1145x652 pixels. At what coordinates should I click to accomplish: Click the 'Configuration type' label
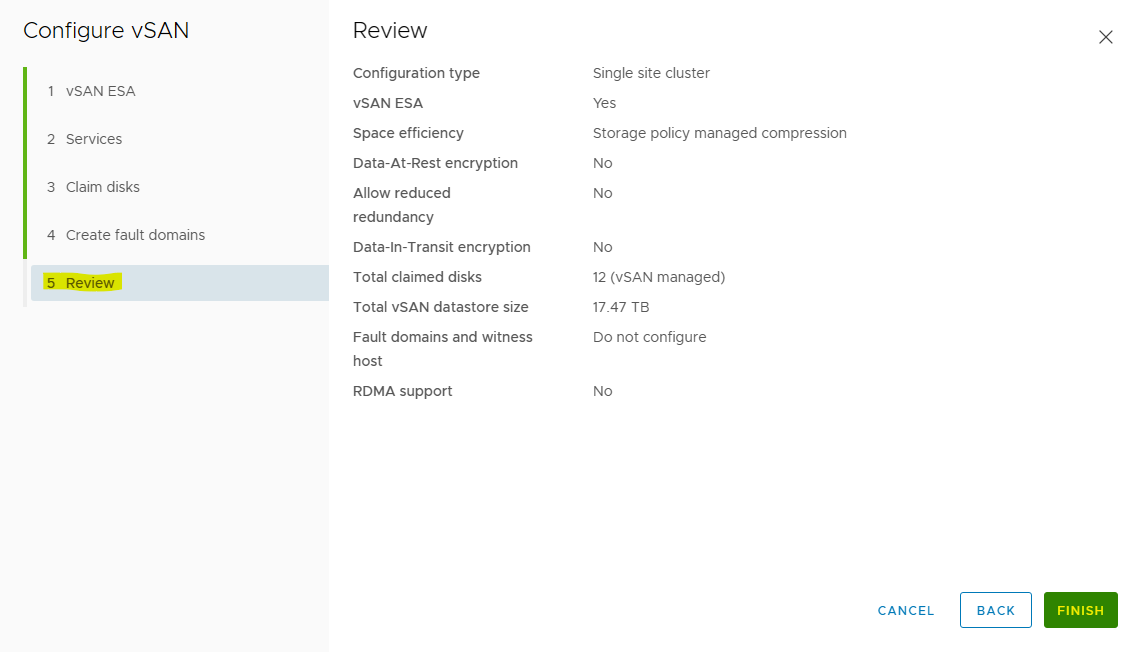[x=416, y=73]
